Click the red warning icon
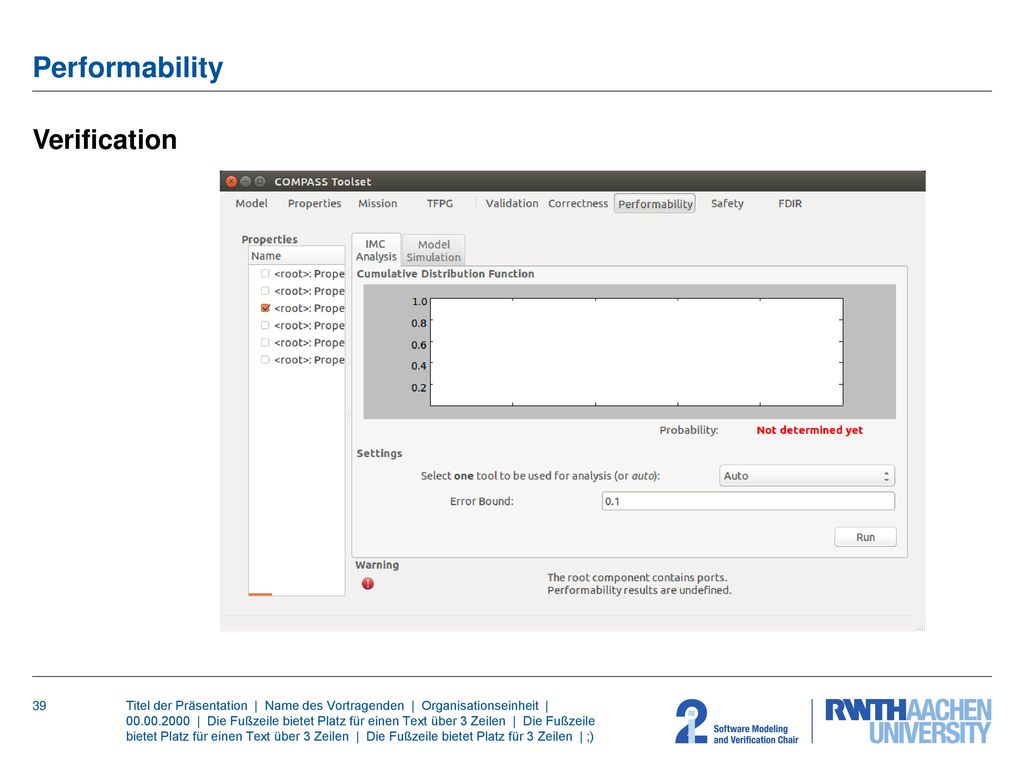The image size is (1024, 768). [x=368, y=584]
